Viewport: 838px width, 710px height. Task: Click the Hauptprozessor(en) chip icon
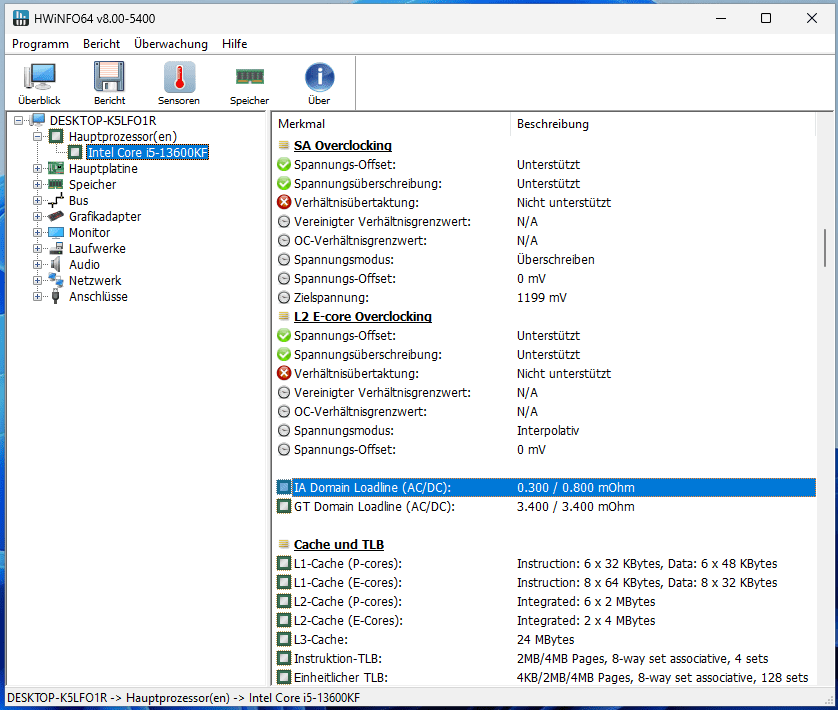[56, 136]
